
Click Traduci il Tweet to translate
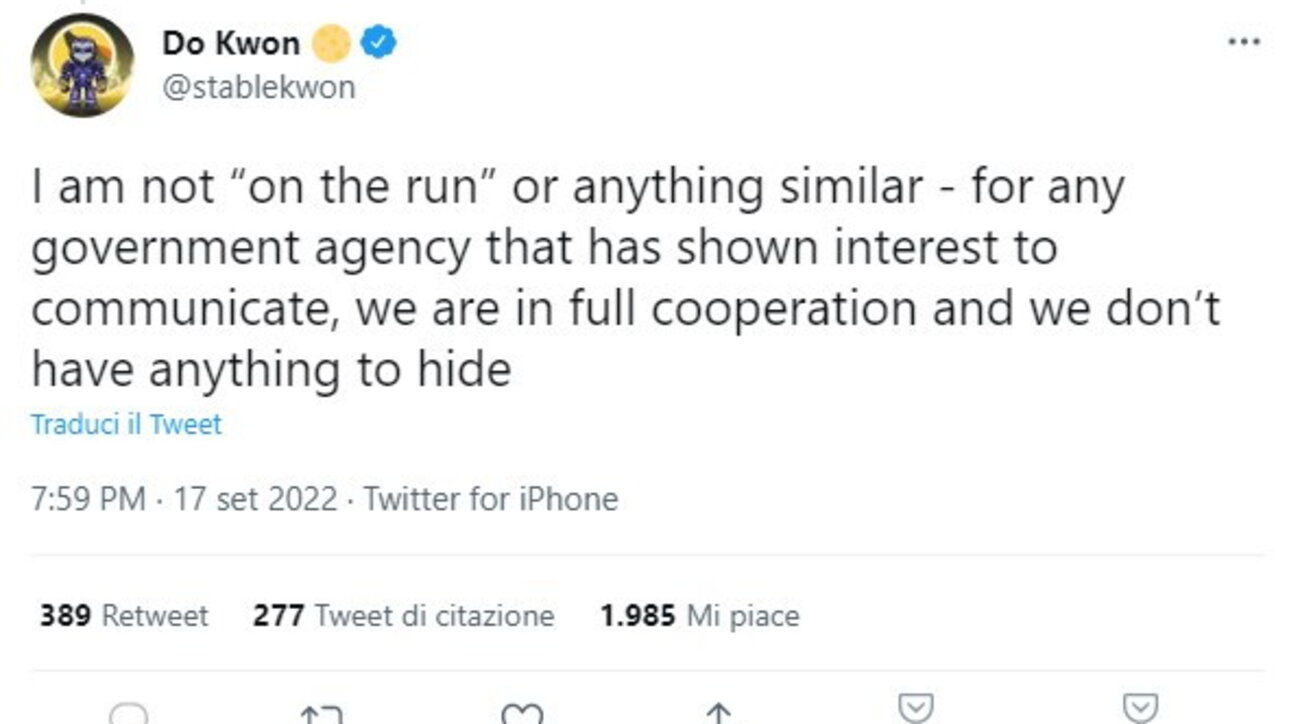(x=127, y=424)
